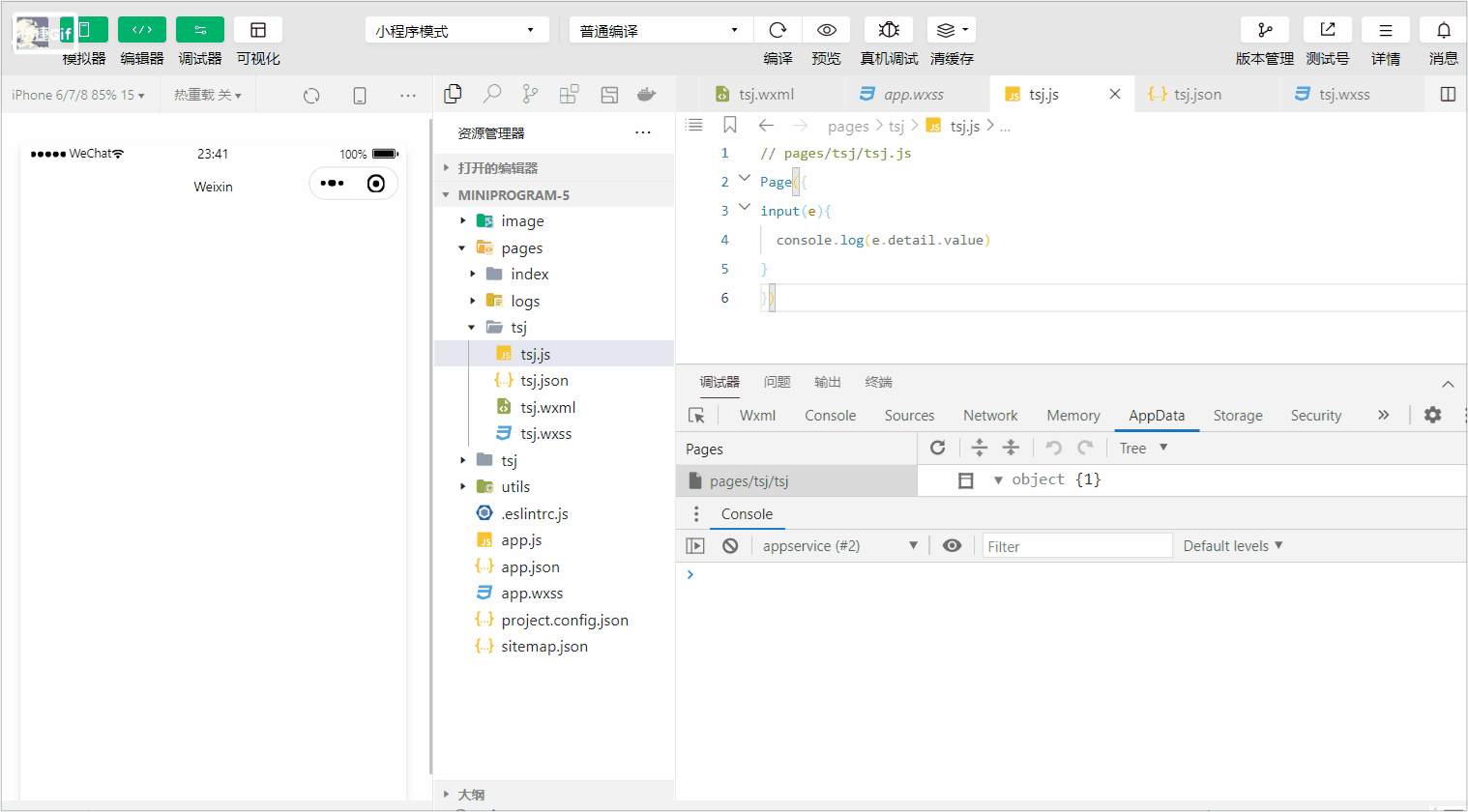The image size is (1468, 812).
Task: Open the hot reload (热重载) dropdown
Action: [207, 95]
